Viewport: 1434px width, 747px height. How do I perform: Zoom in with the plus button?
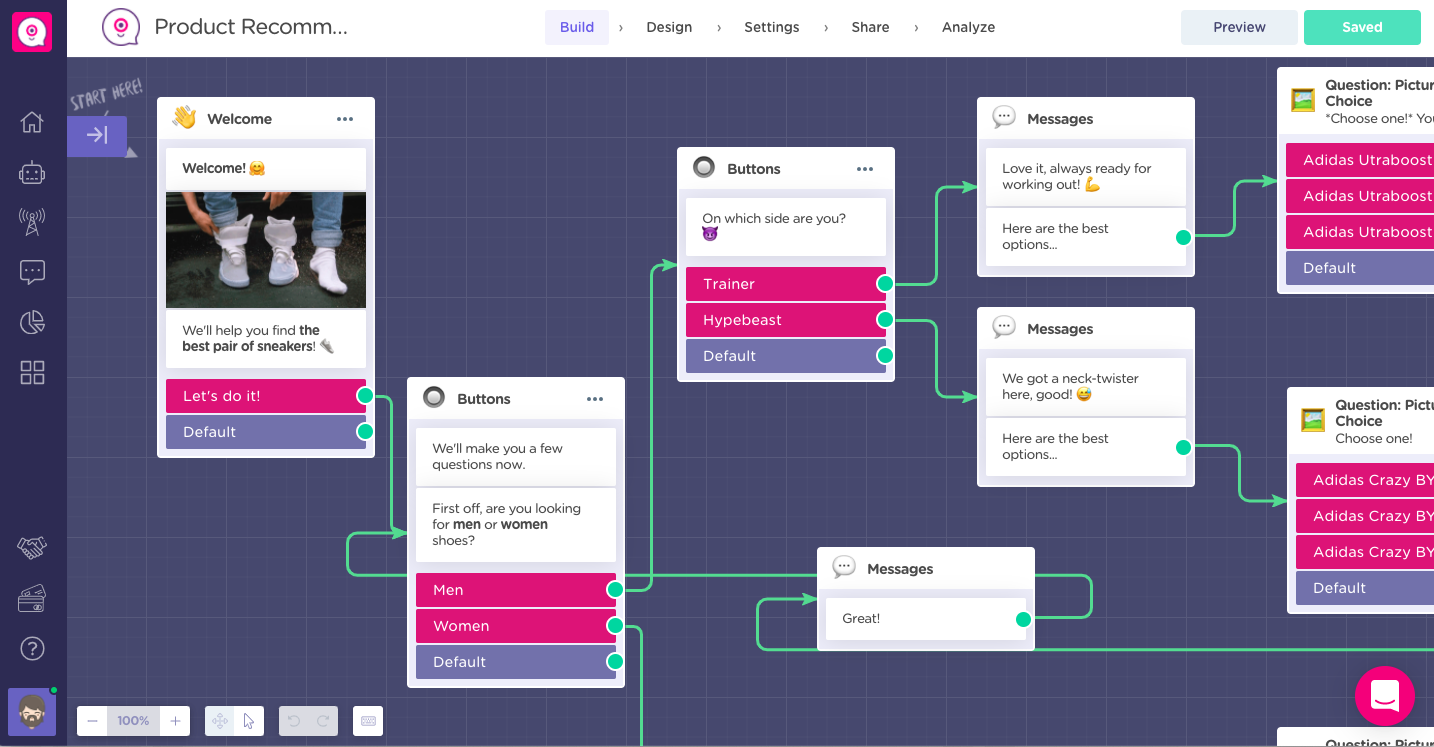tap(175, 721)
